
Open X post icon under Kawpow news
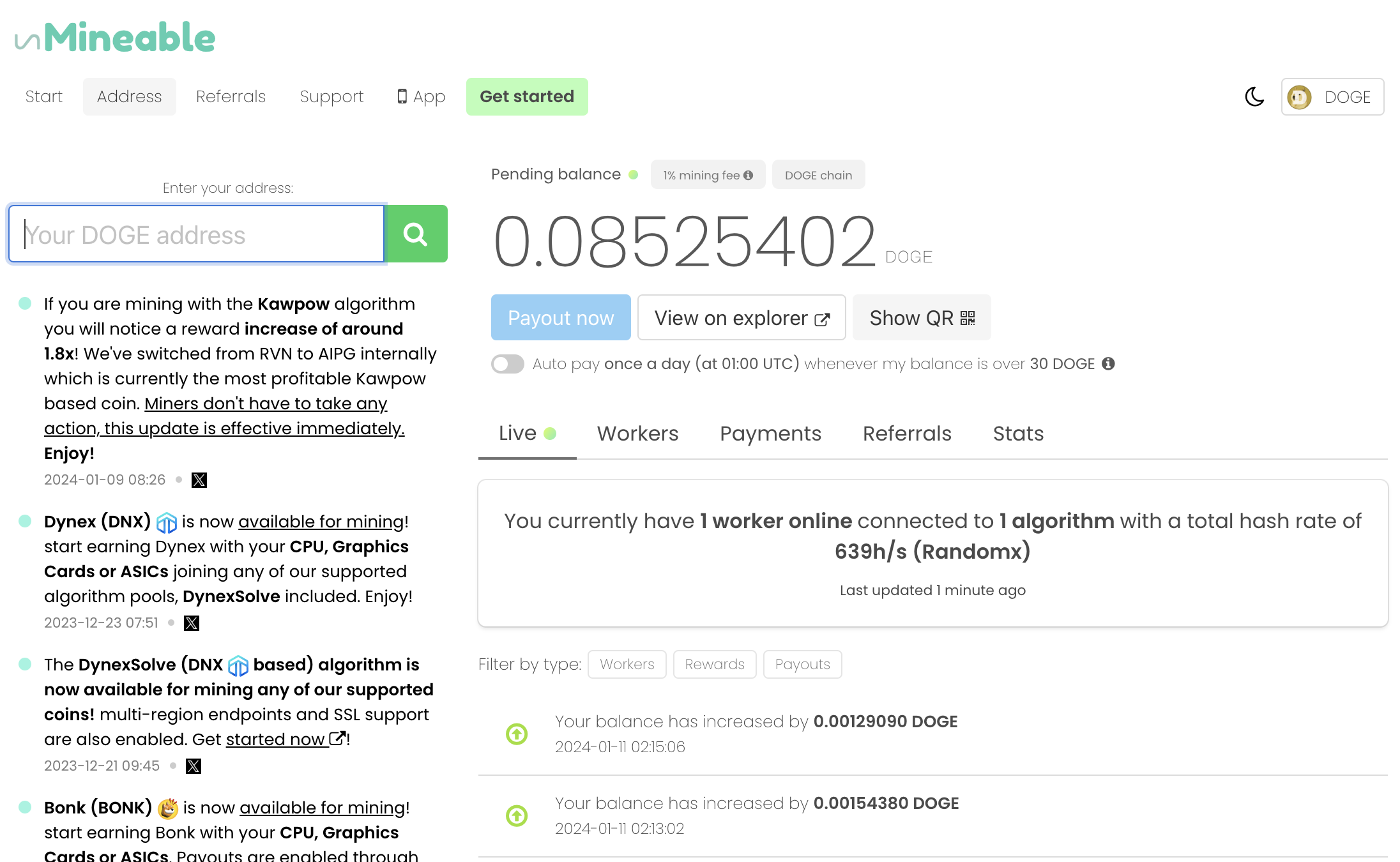click(199, 480)
